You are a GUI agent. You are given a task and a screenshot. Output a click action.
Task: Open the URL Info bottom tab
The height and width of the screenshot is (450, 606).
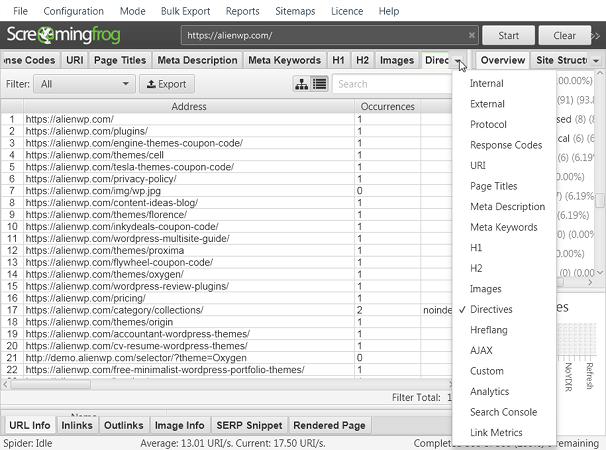[30, 425]
